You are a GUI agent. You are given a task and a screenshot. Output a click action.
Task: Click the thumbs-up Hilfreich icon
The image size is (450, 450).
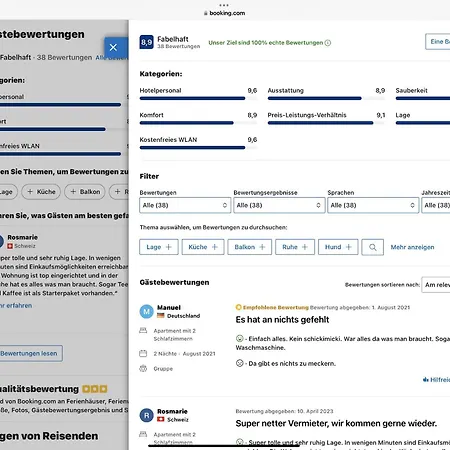click(x=426, y=380)
